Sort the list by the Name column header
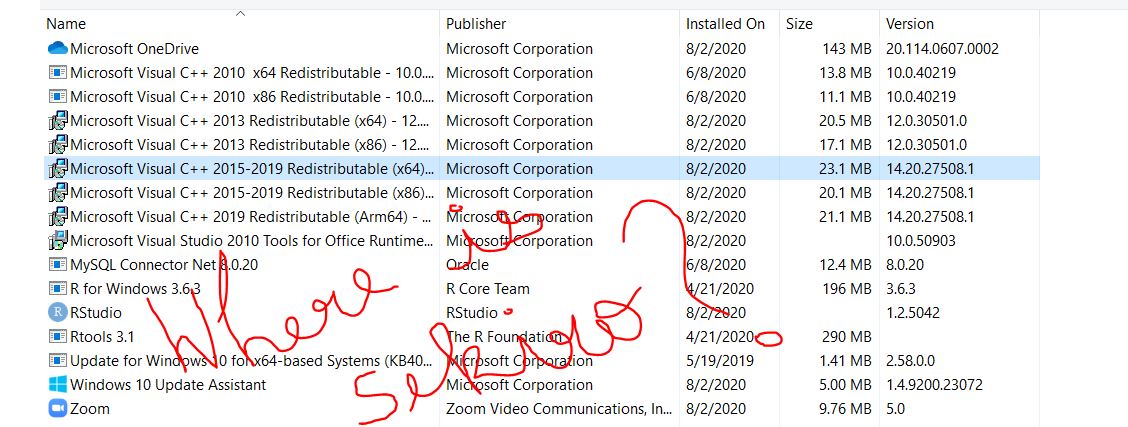Image resolution: width=1128 pixels, height=427 pixels. coord(65,24)
